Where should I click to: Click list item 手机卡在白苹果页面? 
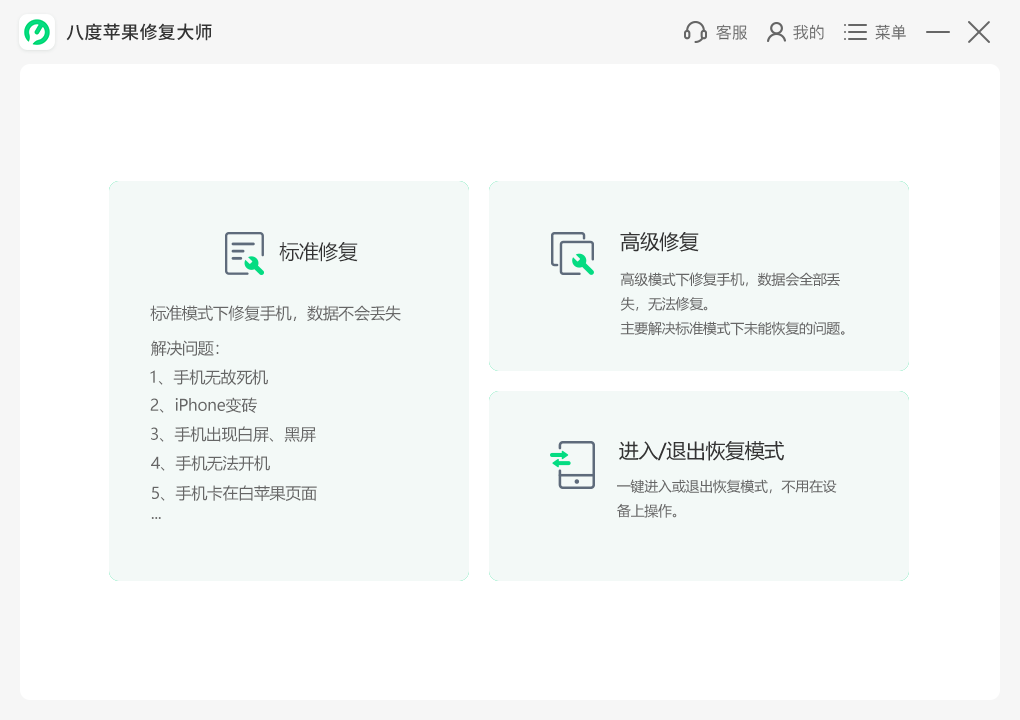click(246, 493)
